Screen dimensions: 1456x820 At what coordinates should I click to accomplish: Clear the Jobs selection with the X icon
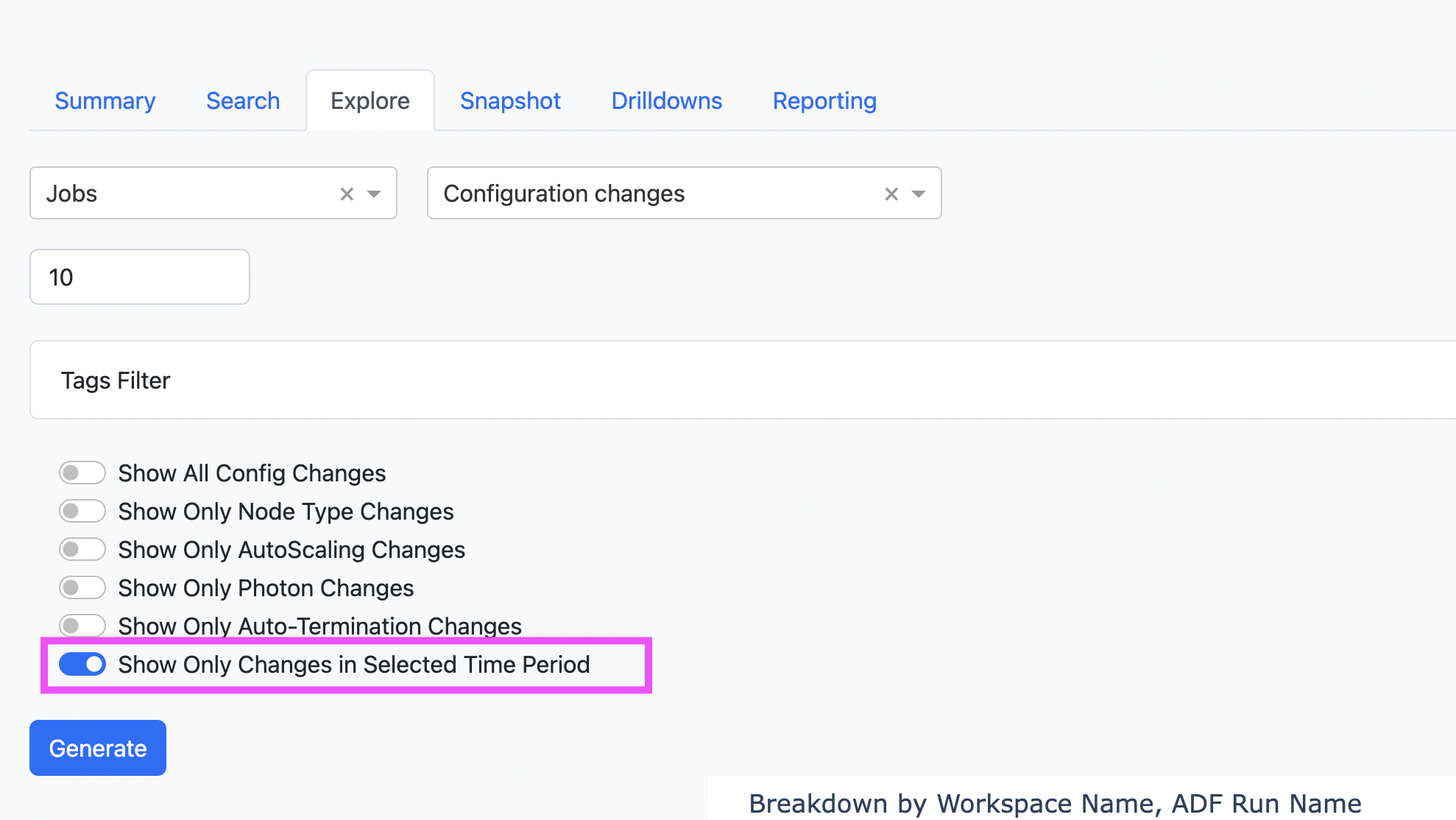[x=347, y=194]
